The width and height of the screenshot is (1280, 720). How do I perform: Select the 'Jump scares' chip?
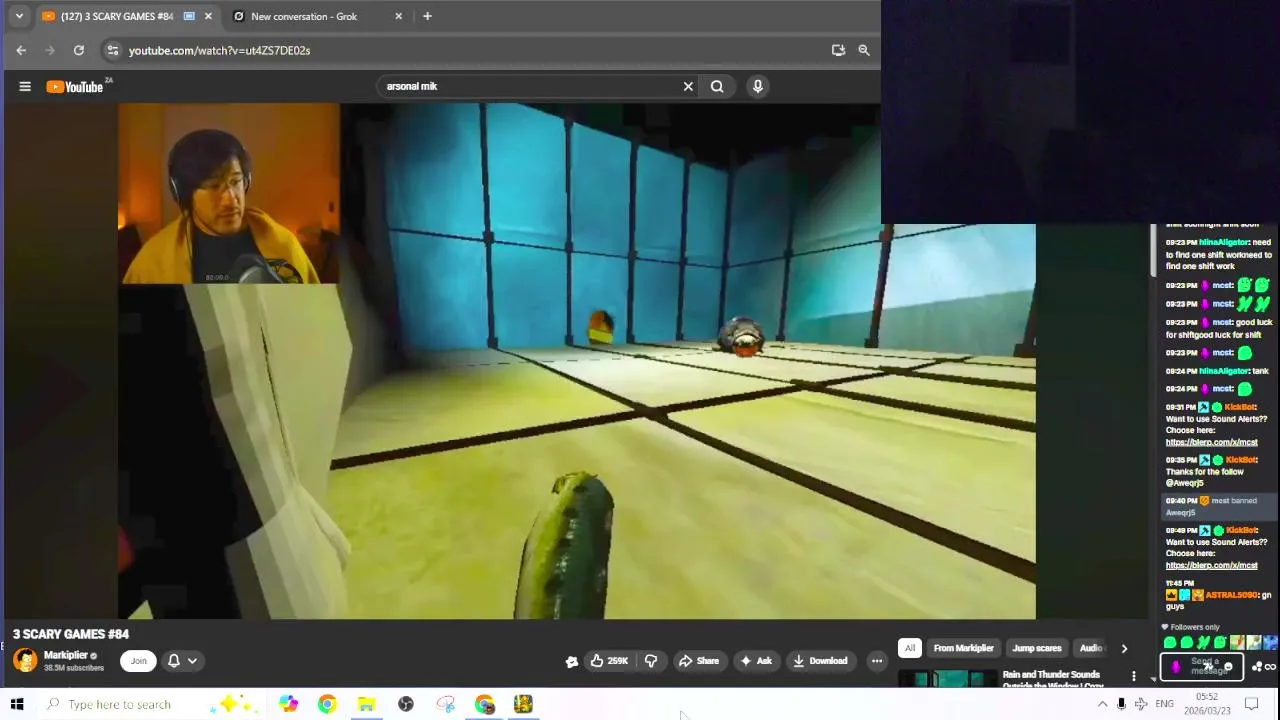[1037, 648]
